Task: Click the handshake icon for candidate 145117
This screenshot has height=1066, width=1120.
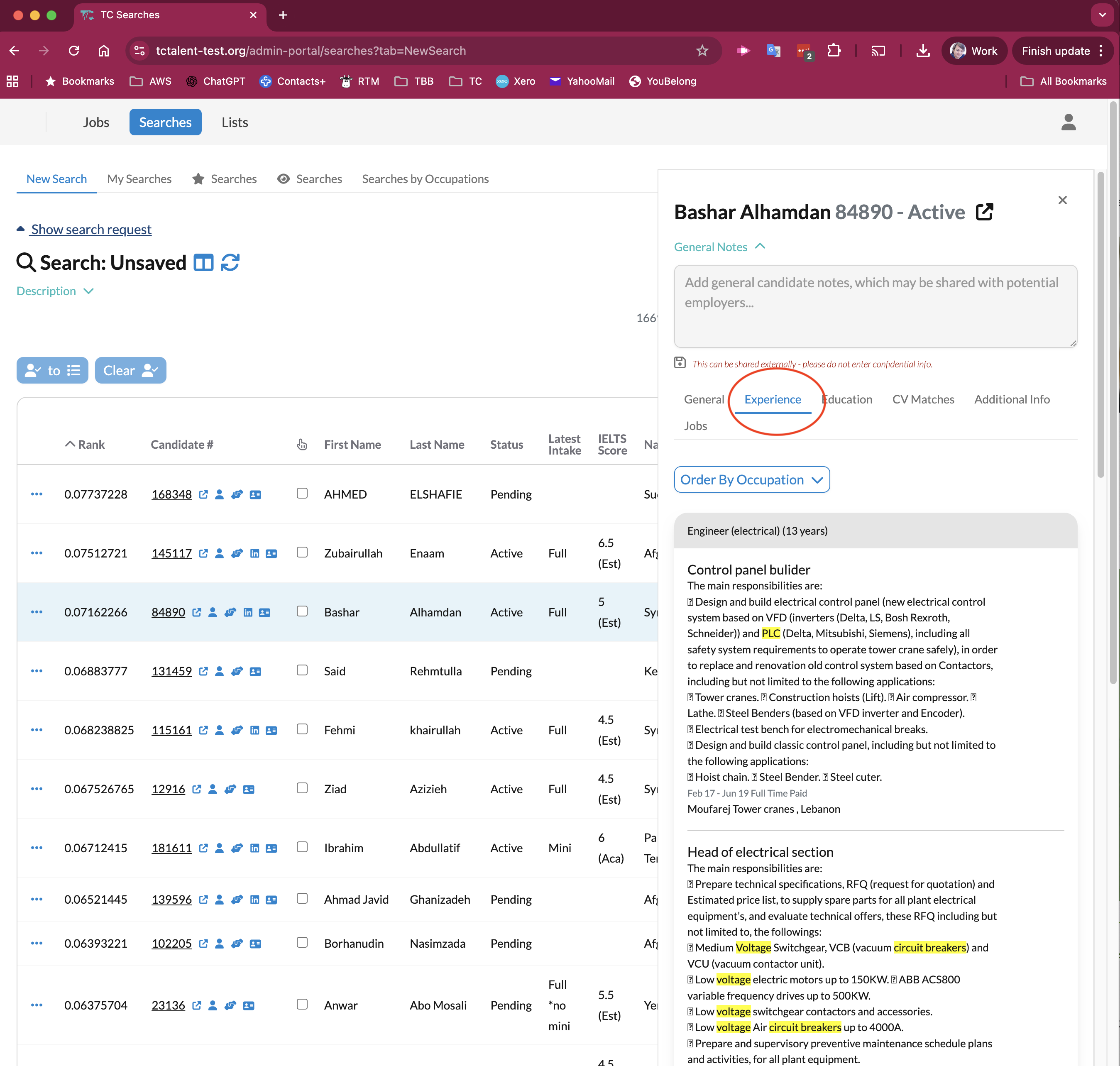Action: tap(237, 553)
